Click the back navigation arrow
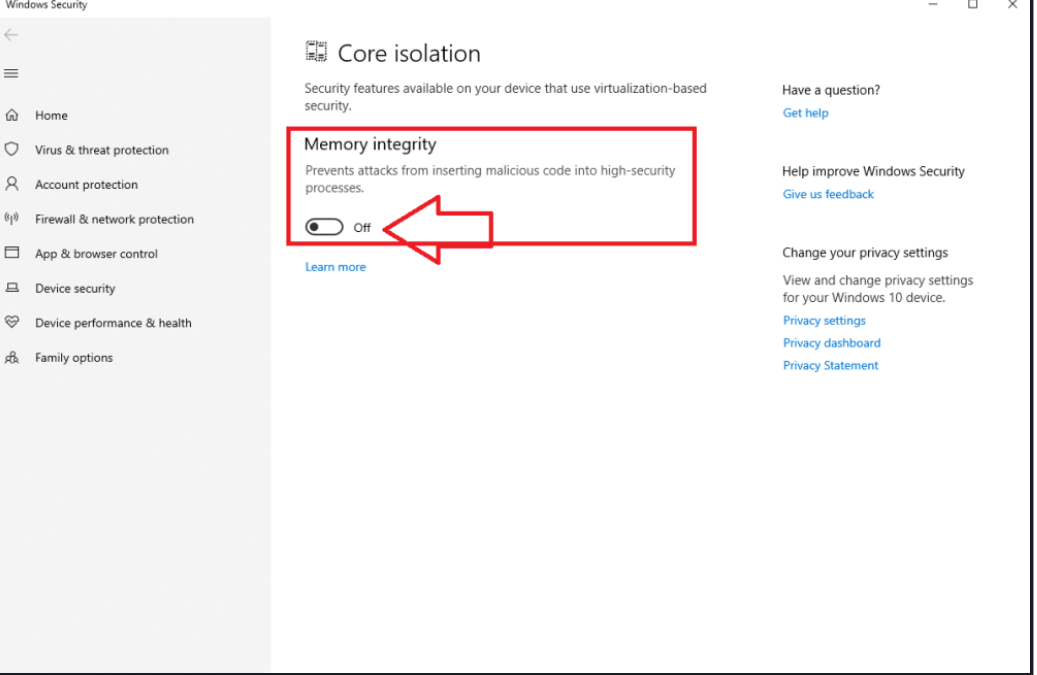 point(11,34)
